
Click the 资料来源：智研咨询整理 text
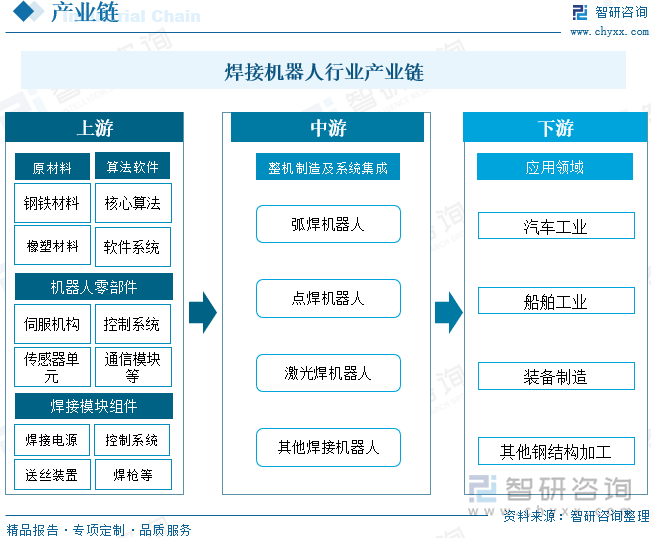576,516
